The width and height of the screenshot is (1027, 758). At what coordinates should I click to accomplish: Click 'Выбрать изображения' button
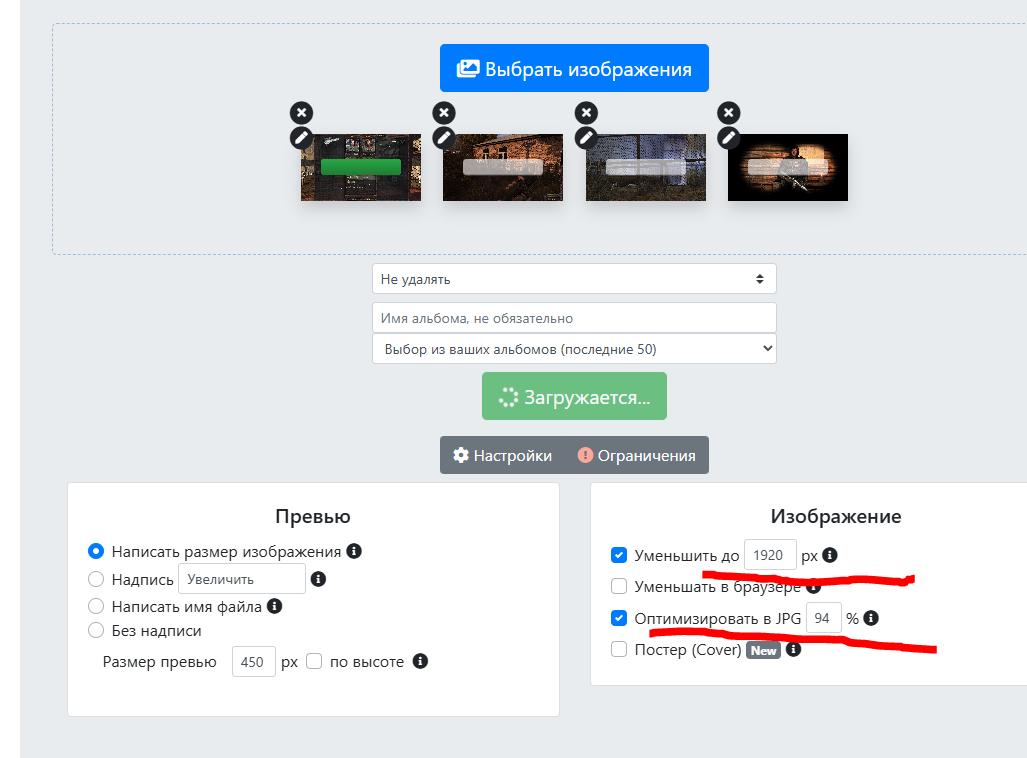(574, 69)
